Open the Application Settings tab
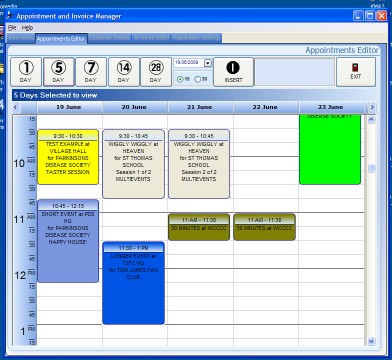The height and width of the screenshot is (360, 392). pos(197,38)
